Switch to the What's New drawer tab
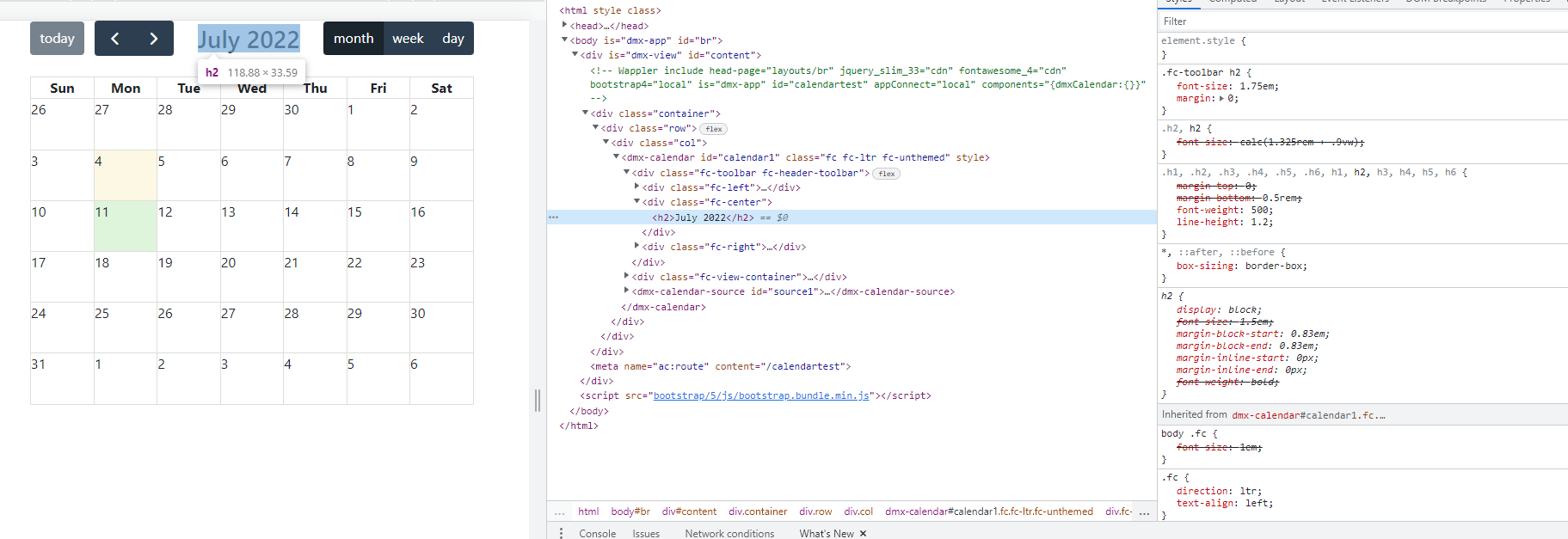This screenshot has height=539, width=1568. pos(827,534)
